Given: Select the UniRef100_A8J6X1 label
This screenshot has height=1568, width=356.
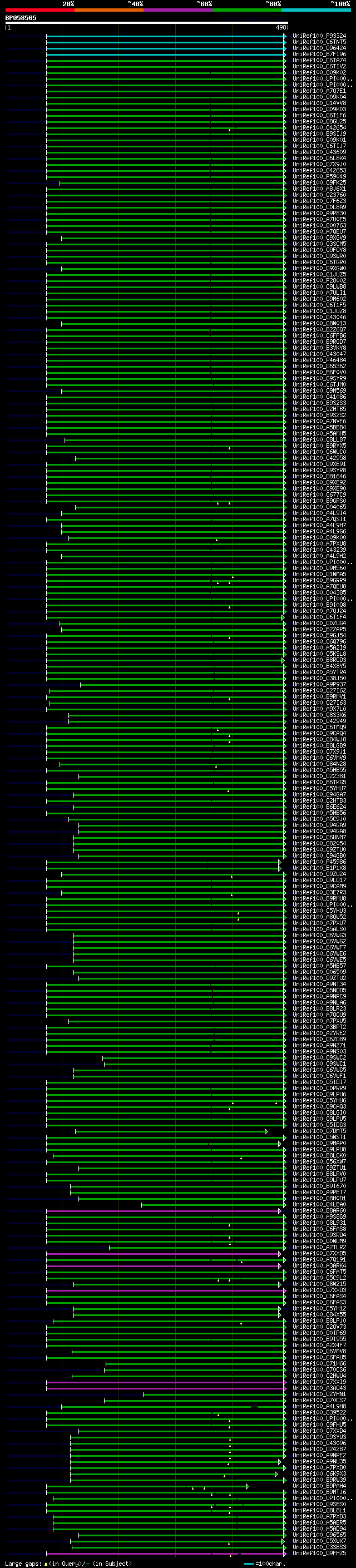Looking at the screenshot, I should (319, 189).
